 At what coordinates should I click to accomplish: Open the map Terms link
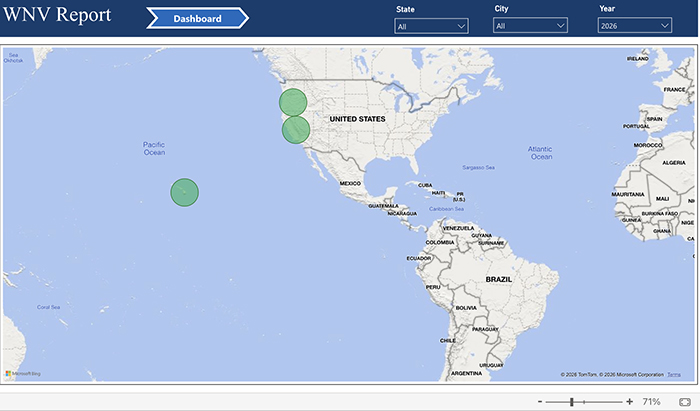pos(674,374)
